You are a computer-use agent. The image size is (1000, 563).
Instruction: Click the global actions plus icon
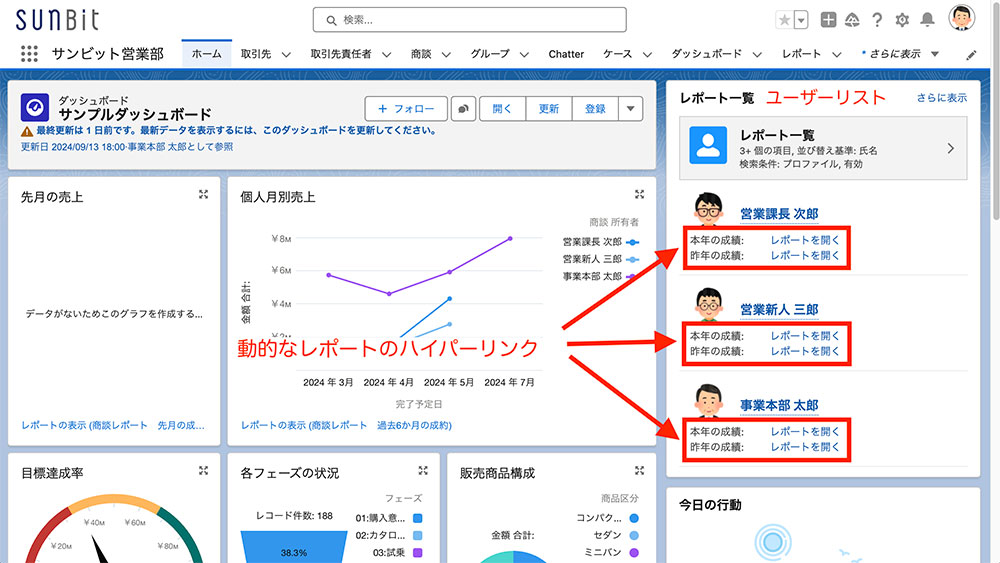pyautogui.click(x=828, y=20)
